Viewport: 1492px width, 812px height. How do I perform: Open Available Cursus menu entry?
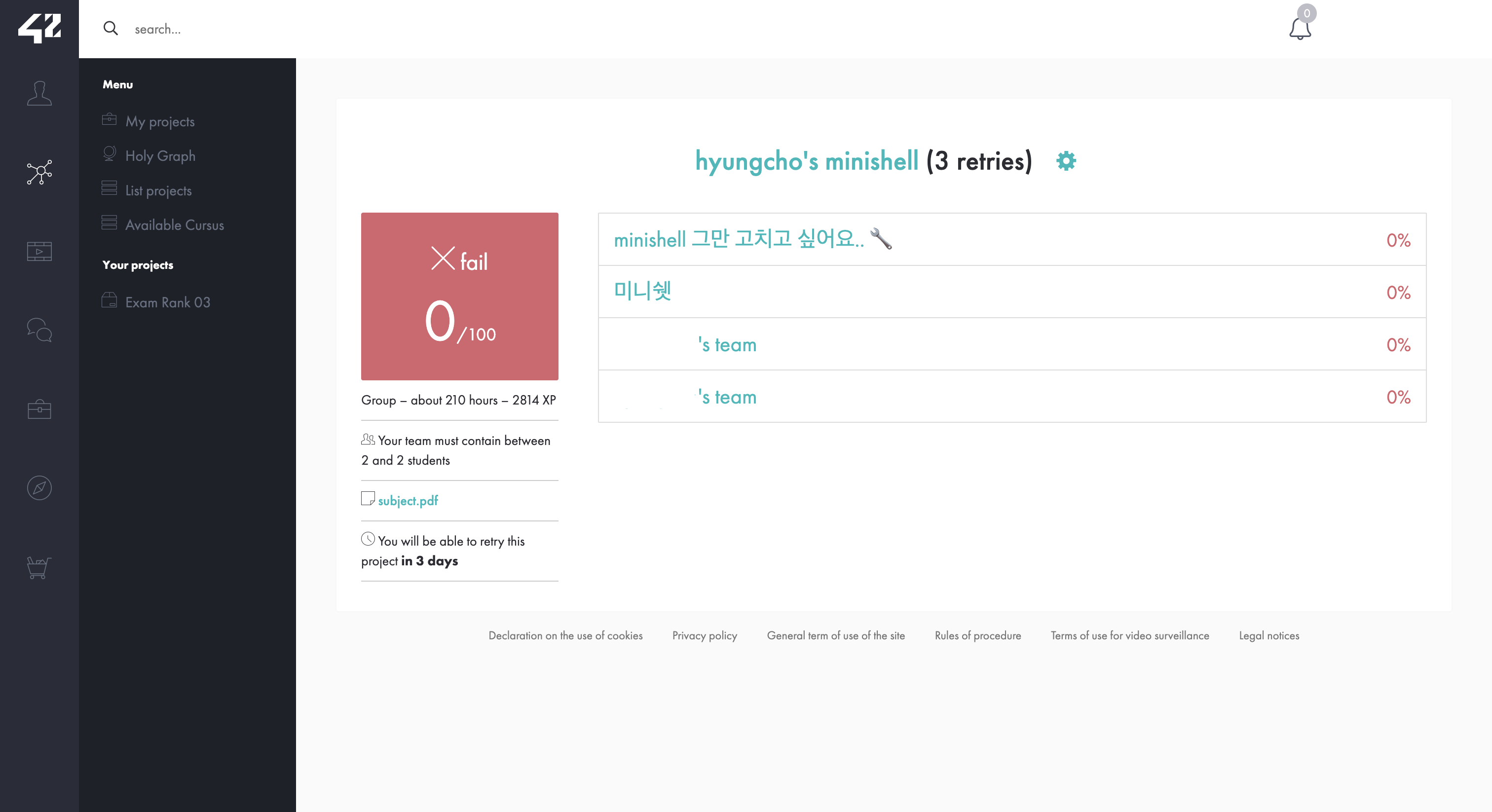point(174,225)
